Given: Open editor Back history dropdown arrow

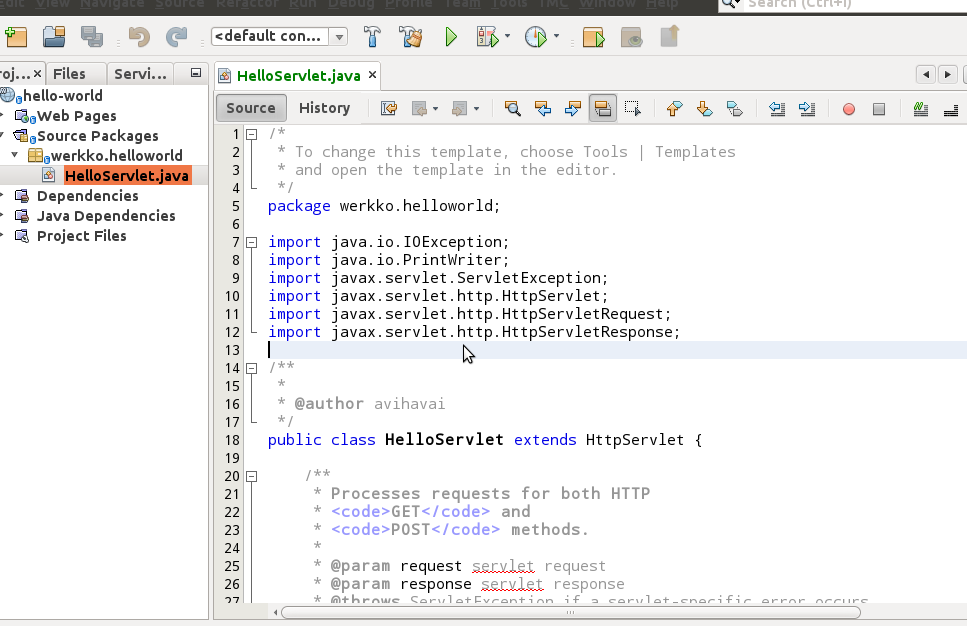Looking at the screenshot, I should (x=435, y=109).
